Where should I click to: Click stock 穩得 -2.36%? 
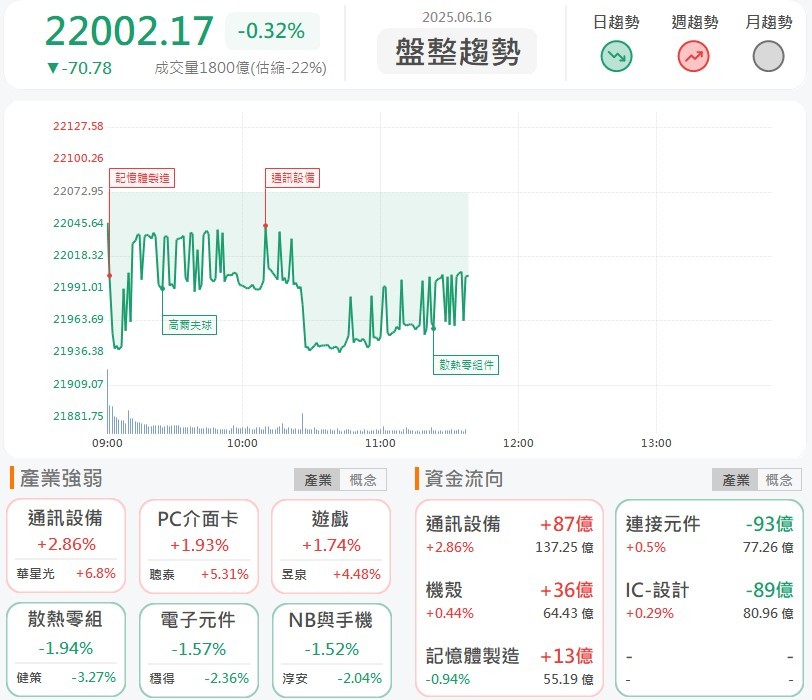pos(199,678)
